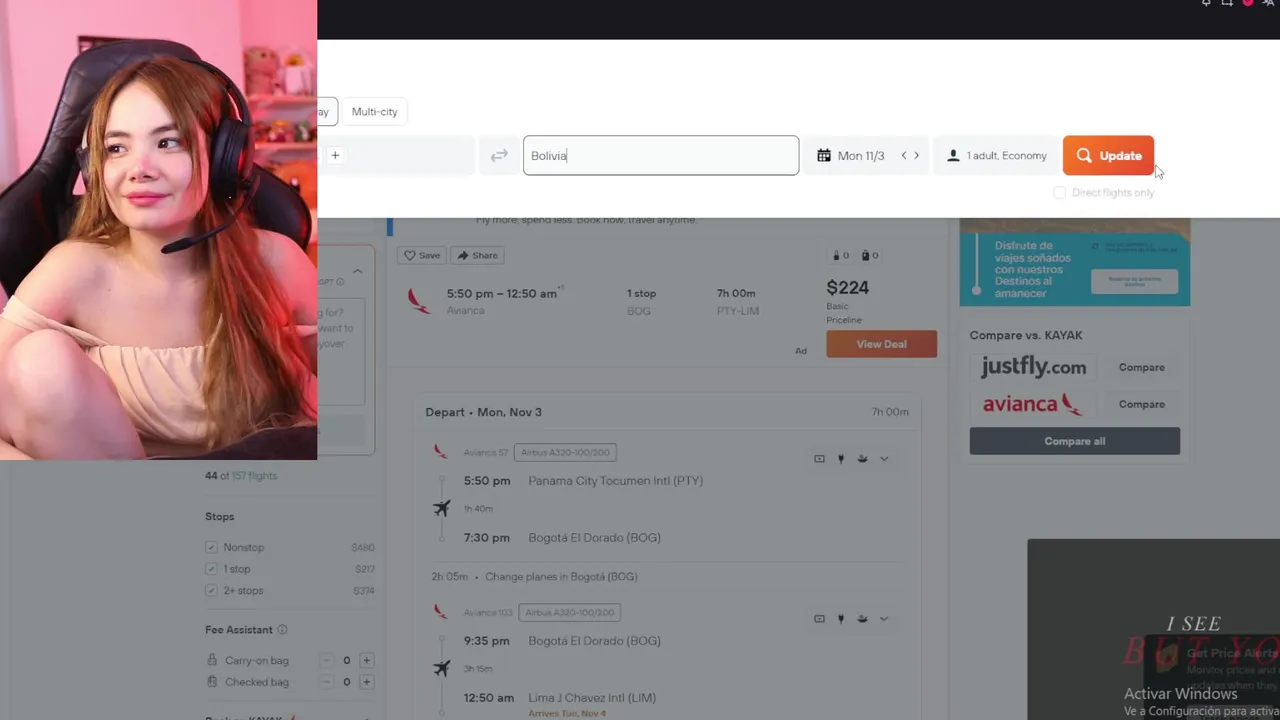
Task: Uncheck the 2+ stops filter
Action: [x=211, y=591]
